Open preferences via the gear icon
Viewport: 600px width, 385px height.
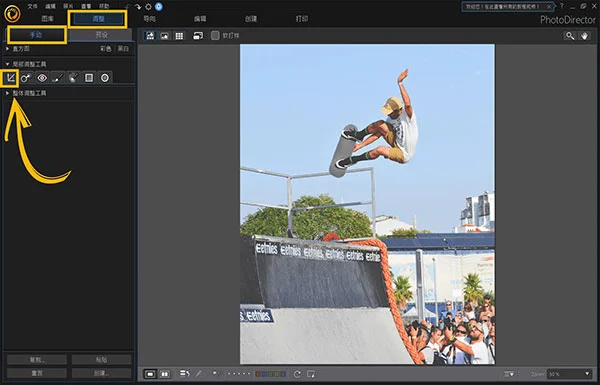pos(148,7)
